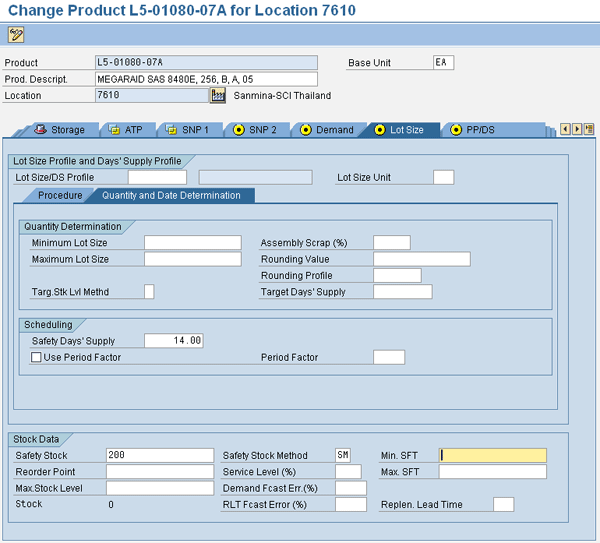Select the Rounding Value input box
The image size is (600, 543).
pos(421,259)
